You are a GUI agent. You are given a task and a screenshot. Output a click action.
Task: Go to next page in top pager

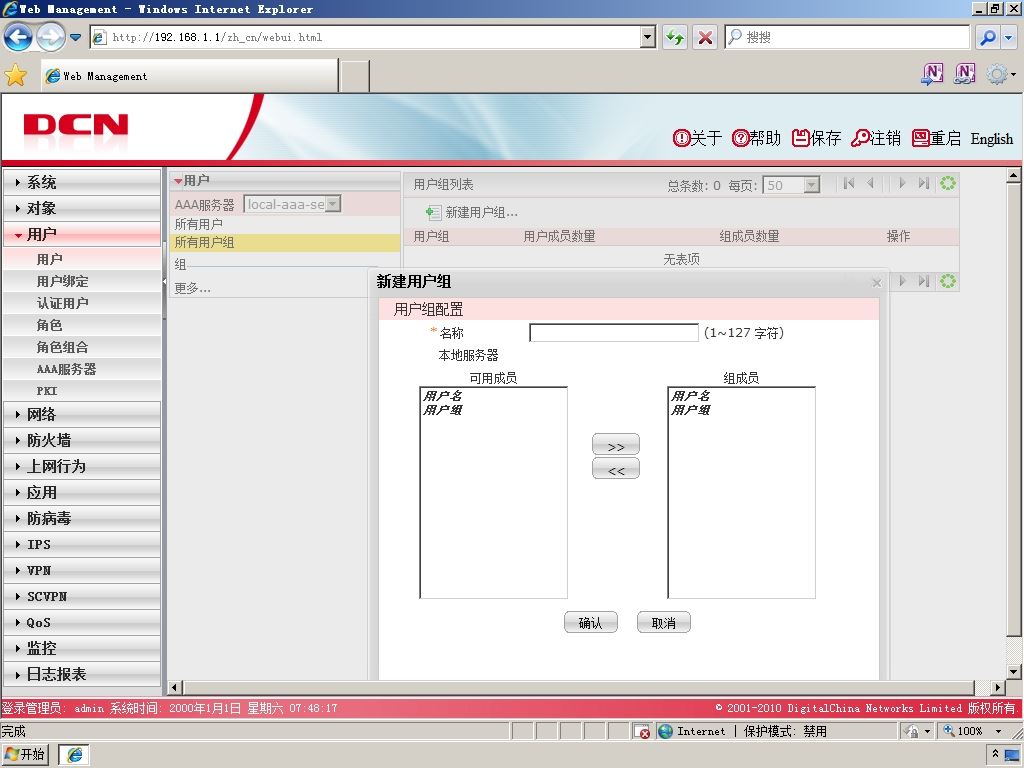click(x=902, y=184)
